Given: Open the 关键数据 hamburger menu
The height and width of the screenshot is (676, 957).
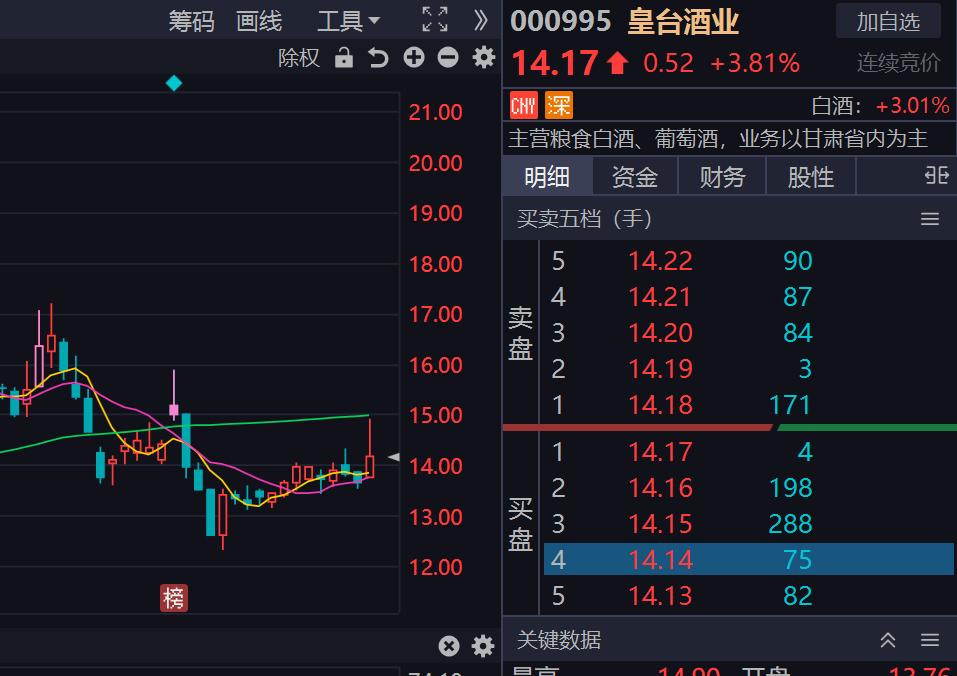Looking at the screenshot, I should point(930,640).
